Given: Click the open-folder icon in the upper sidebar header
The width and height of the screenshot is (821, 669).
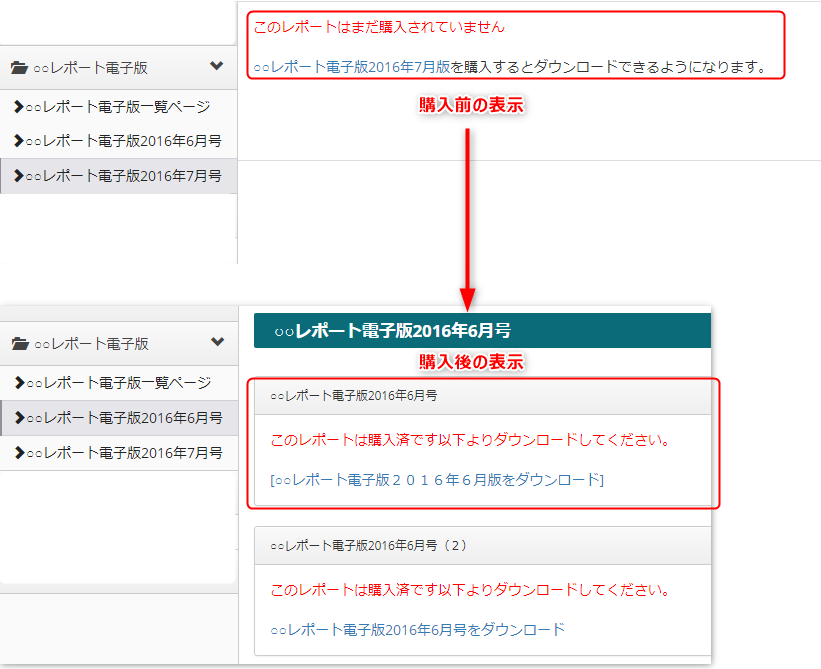Looking at the screenshot, I should [19, 68].
